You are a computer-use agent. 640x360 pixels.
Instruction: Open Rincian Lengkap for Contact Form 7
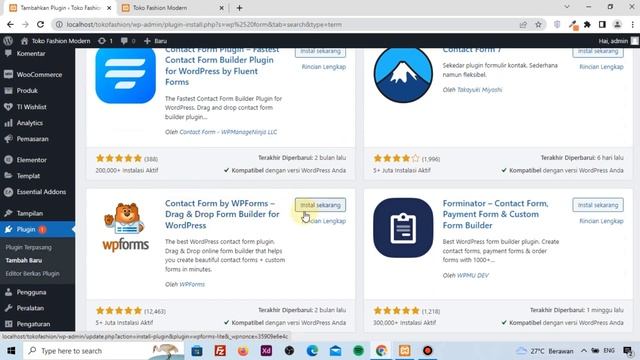[x=601, y=67]
